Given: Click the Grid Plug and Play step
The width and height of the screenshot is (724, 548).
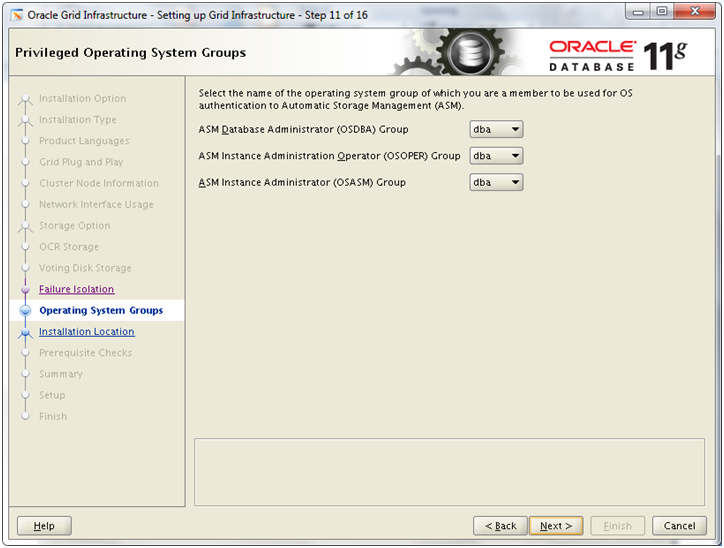Looking at the screenshot, I should coord(81,162).
